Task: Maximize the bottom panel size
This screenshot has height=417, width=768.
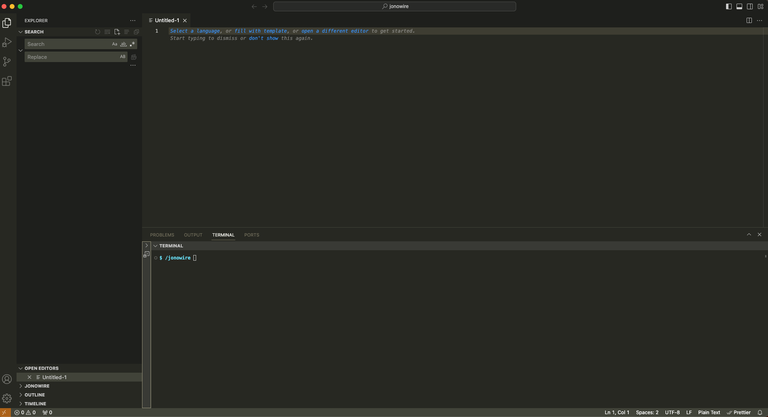Action: click(x=749, y=235)
